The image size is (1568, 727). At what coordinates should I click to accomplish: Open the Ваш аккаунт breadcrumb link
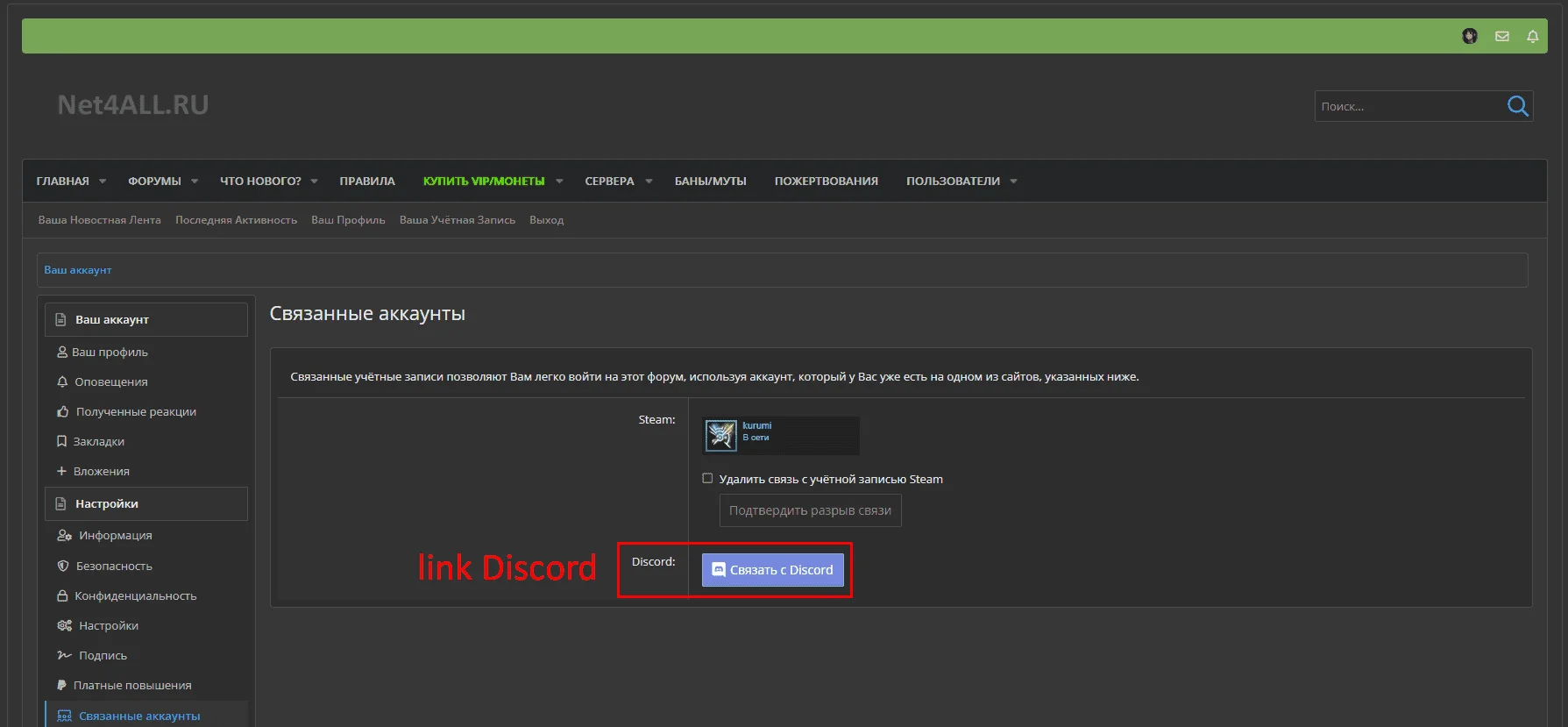coord(78,270)
